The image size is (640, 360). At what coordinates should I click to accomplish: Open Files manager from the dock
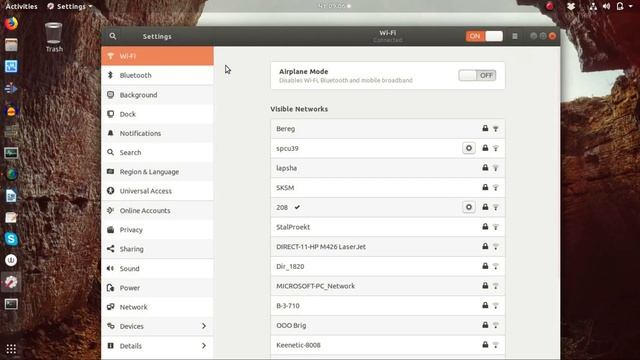tap(11, 45)
